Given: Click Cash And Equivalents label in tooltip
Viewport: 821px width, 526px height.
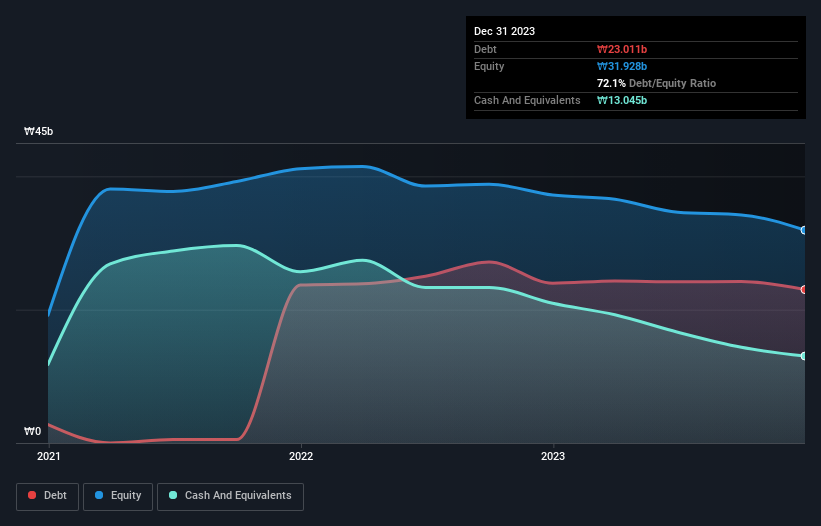Looking at the screenshot, I should coord(527,100).
